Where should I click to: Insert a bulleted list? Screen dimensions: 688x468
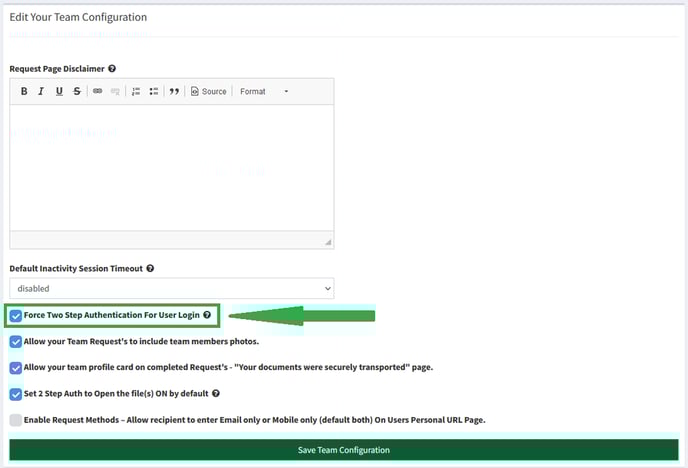point(154,91)
